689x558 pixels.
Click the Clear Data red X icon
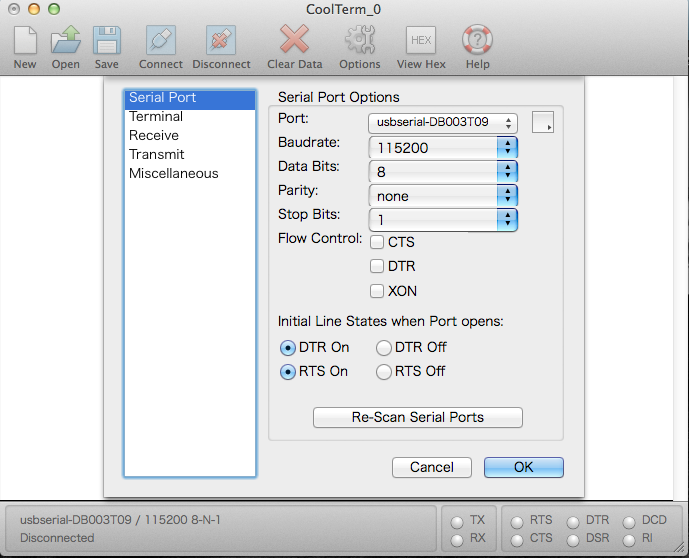294,41
